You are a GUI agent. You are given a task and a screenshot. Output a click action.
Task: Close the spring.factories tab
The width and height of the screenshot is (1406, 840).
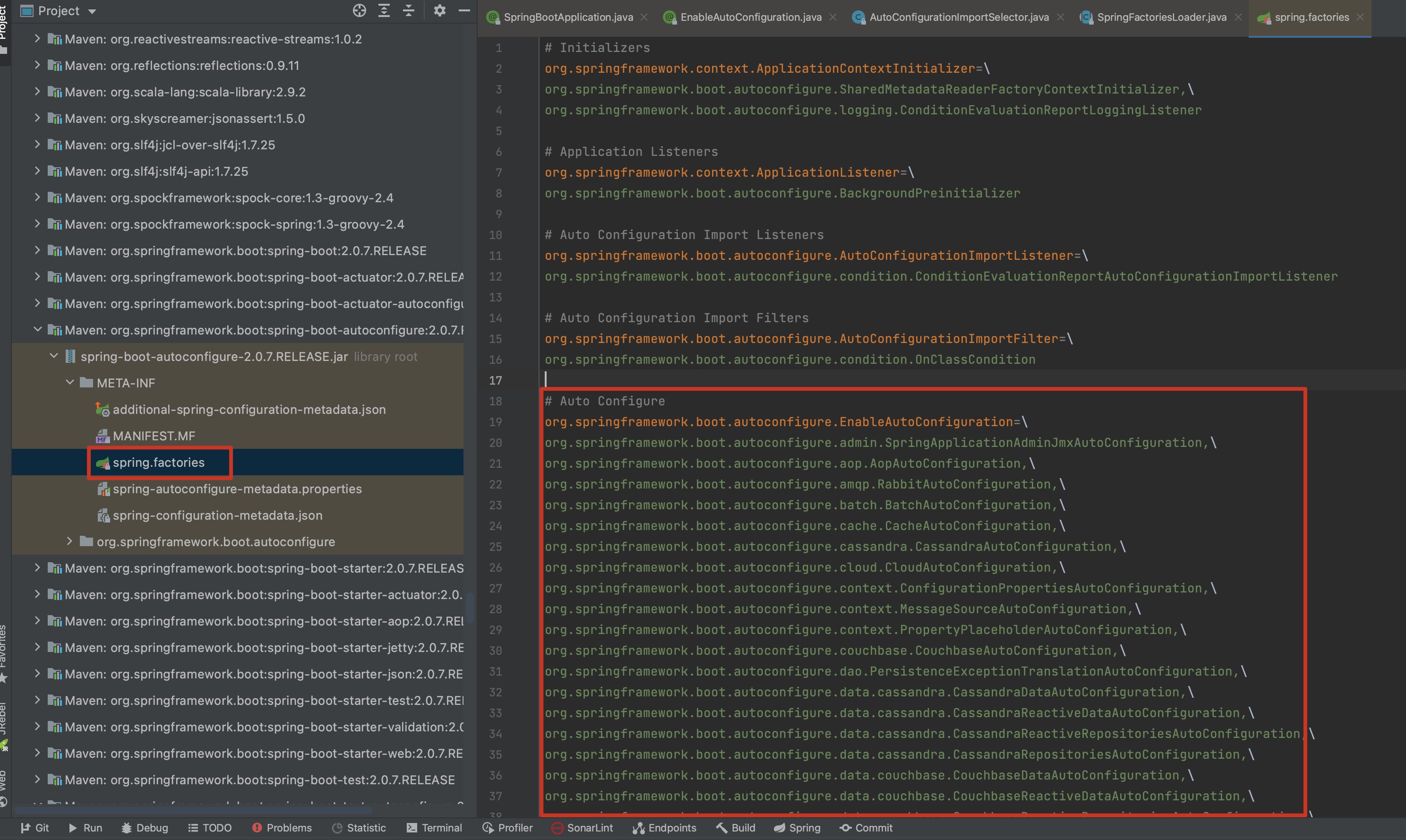[x=1360, y=17]
